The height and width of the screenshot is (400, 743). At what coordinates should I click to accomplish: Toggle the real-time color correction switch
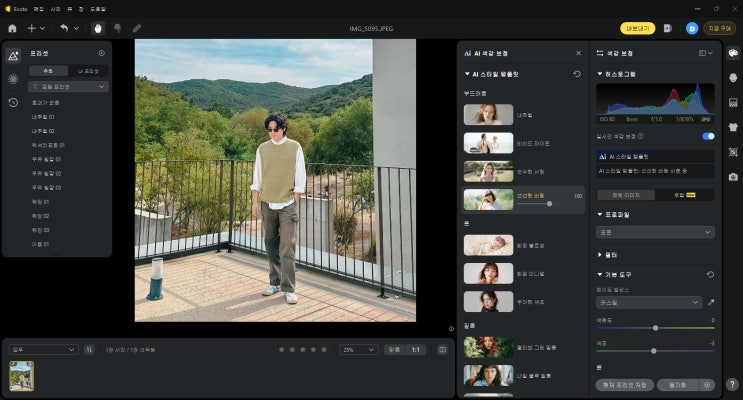pyautogui.click(x=708, y=136)
